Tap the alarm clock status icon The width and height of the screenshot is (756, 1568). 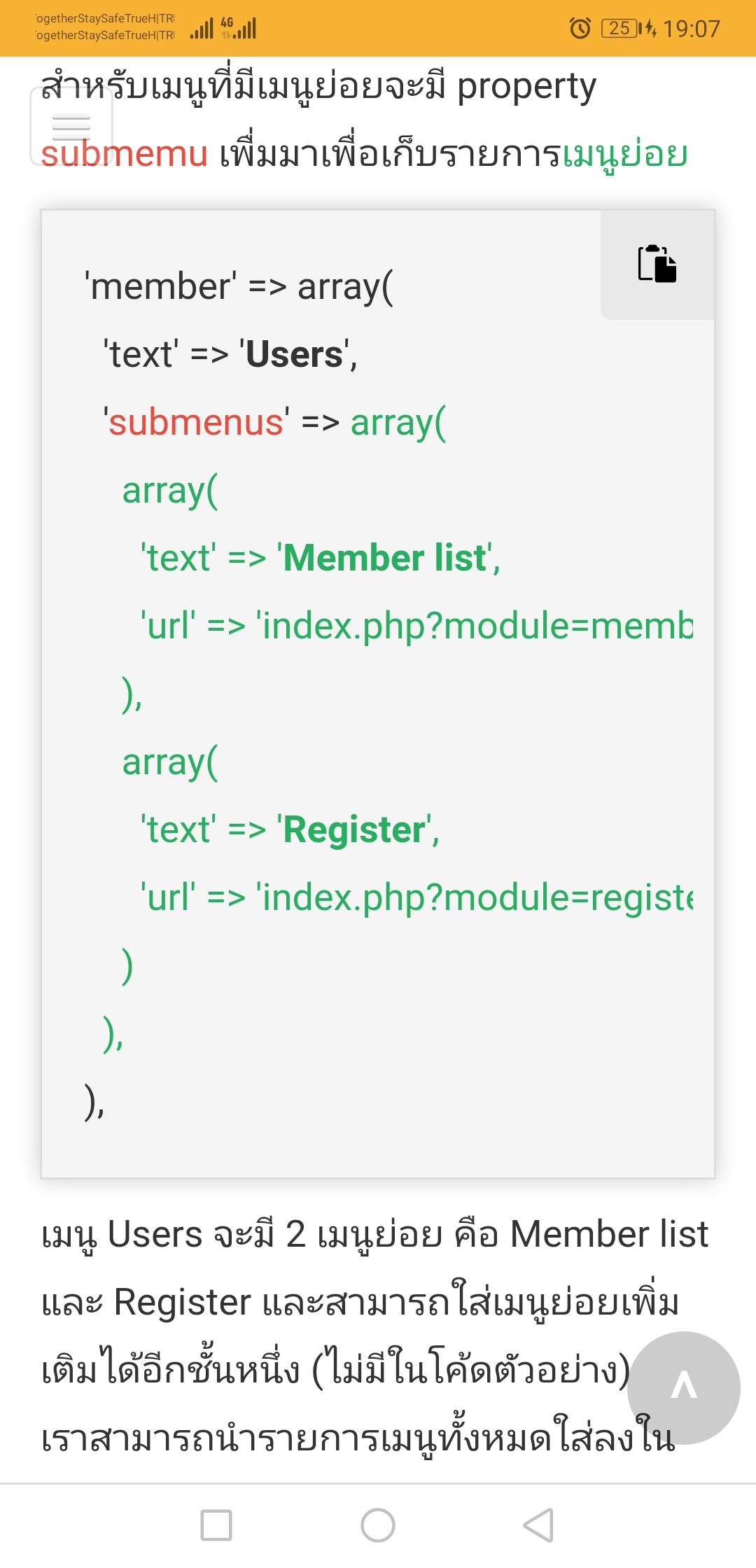[580, 29]
